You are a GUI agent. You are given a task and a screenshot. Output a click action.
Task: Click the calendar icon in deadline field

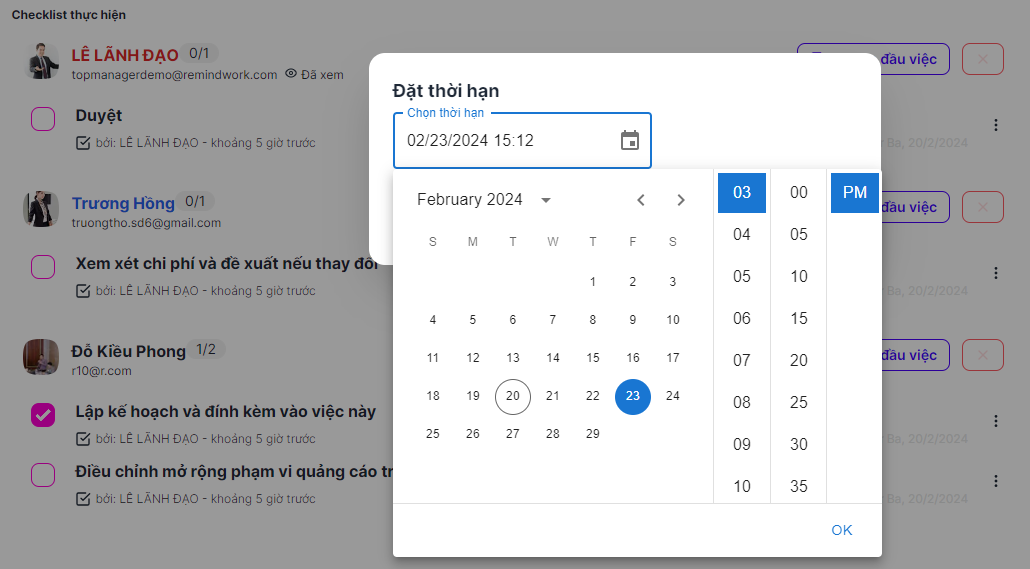[630, 140]
